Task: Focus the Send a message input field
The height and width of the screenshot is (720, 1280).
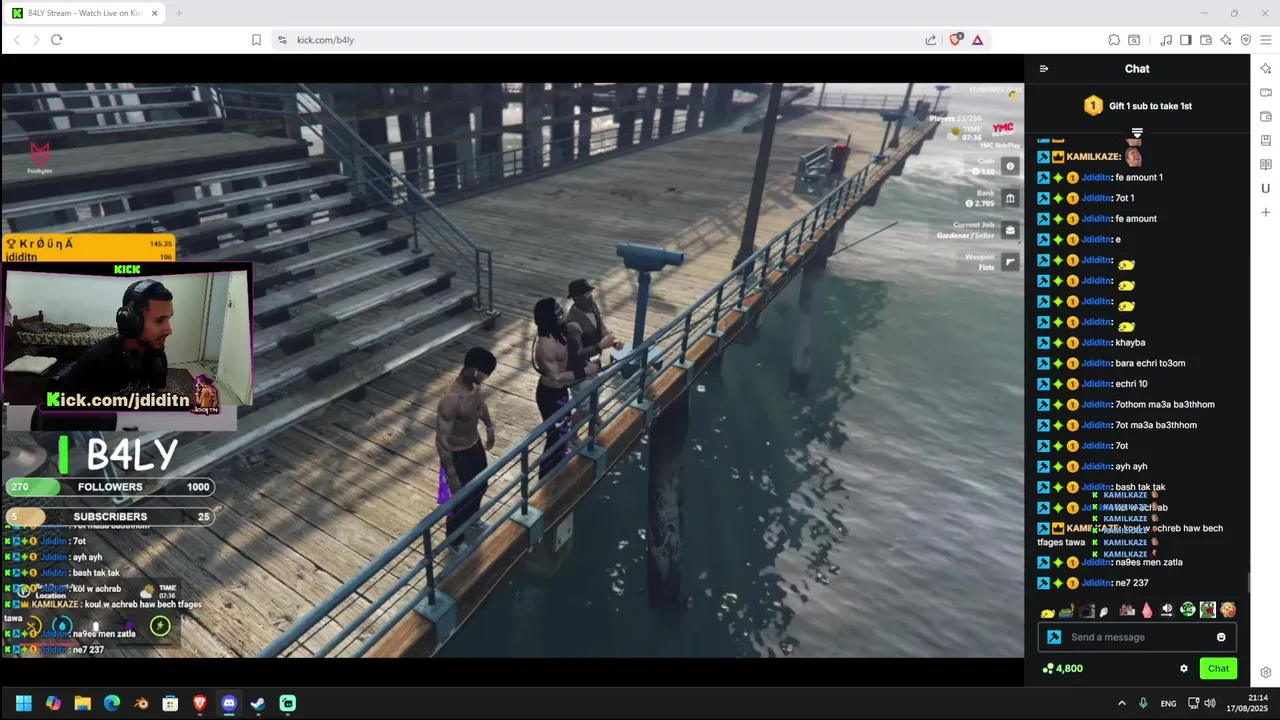Action: pyautogui.click(x=1138, y=637)
